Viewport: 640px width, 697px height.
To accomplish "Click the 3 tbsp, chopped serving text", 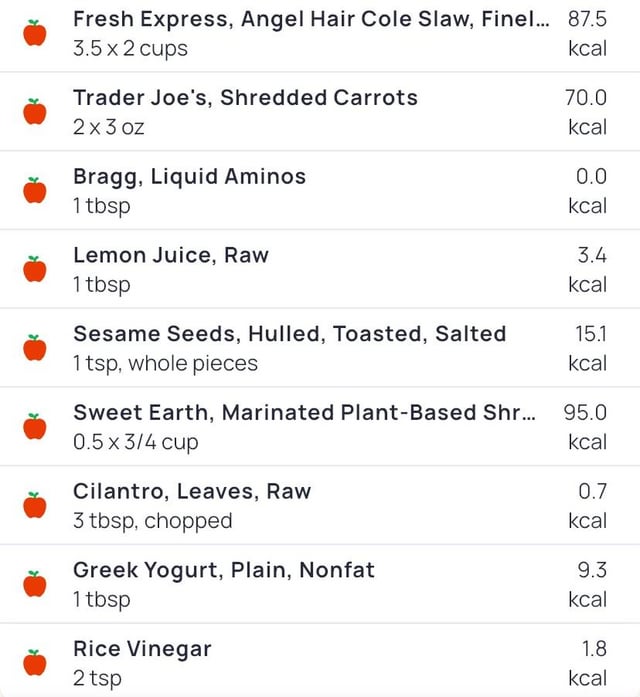I will [152, 521].
